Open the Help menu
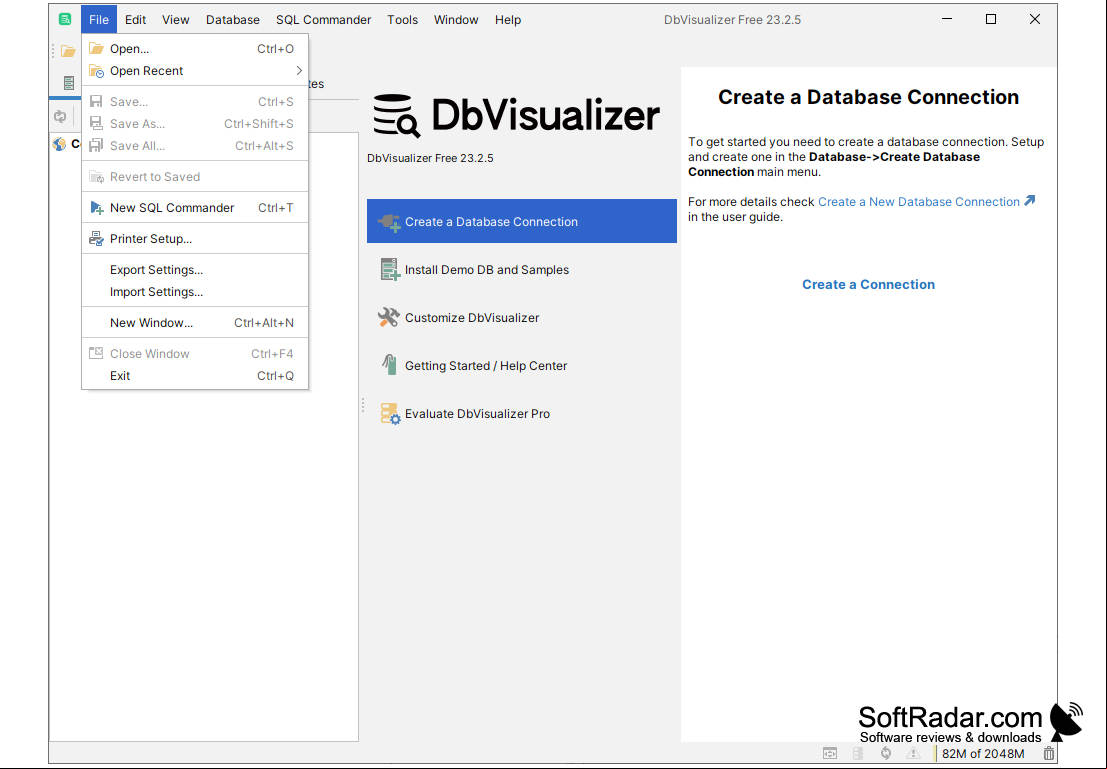1107x769 pixels. coord(508,20)
